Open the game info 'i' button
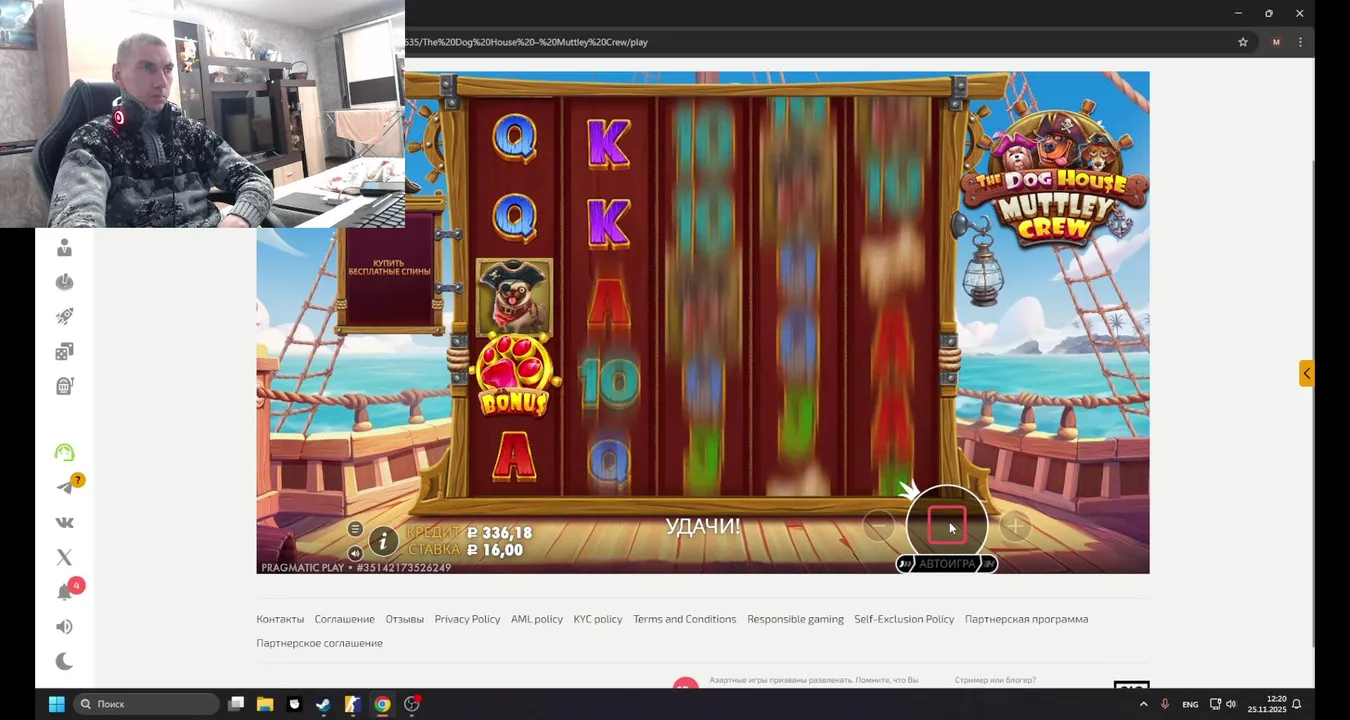 point(383,541)
